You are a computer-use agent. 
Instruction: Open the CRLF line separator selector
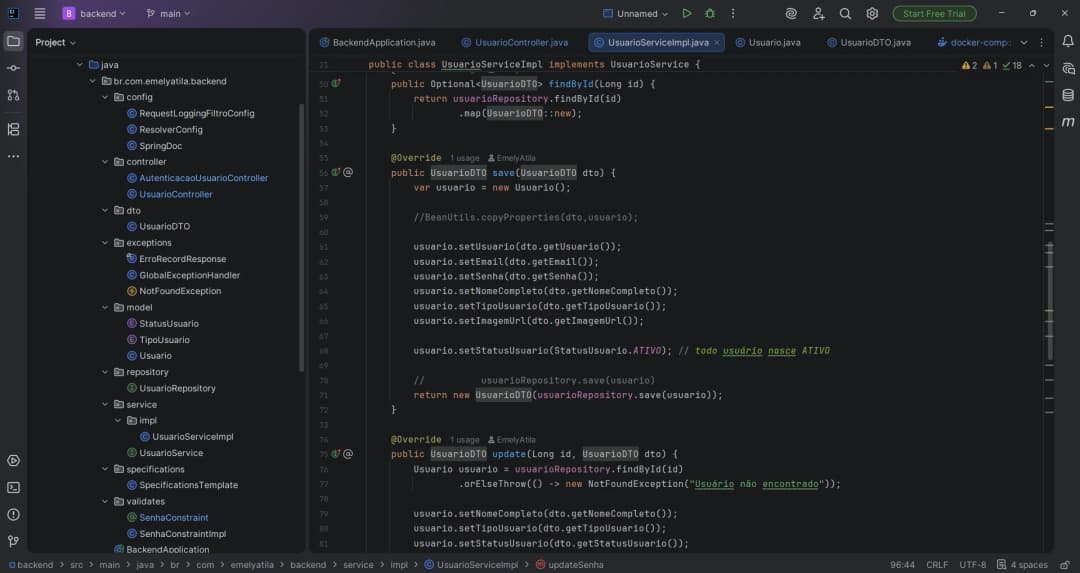(x=937, y=565)
